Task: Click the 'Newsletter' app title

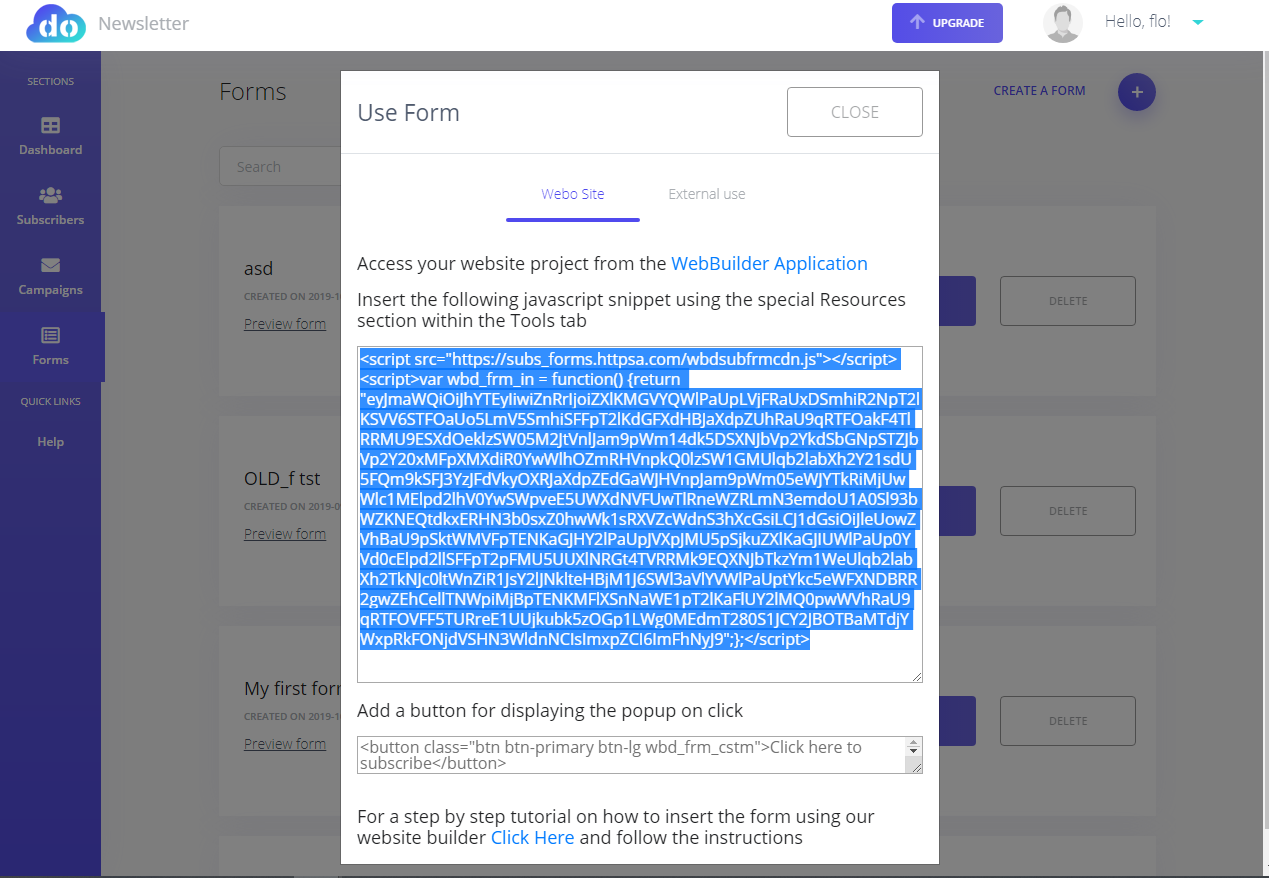Action: [x=143, y=23]
